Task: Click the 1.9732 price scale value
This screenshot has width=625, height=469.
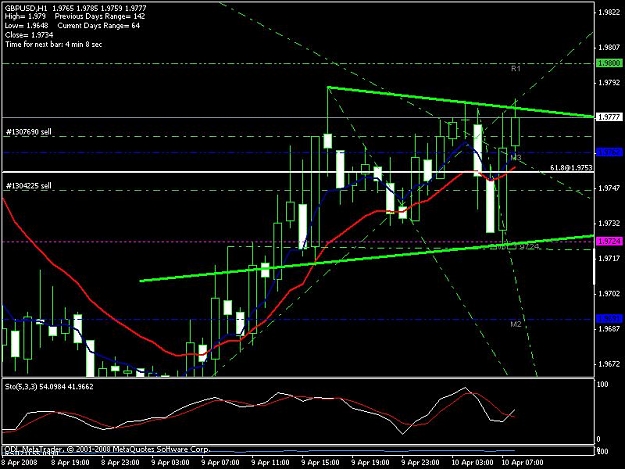Action: [x=609, y=223]
